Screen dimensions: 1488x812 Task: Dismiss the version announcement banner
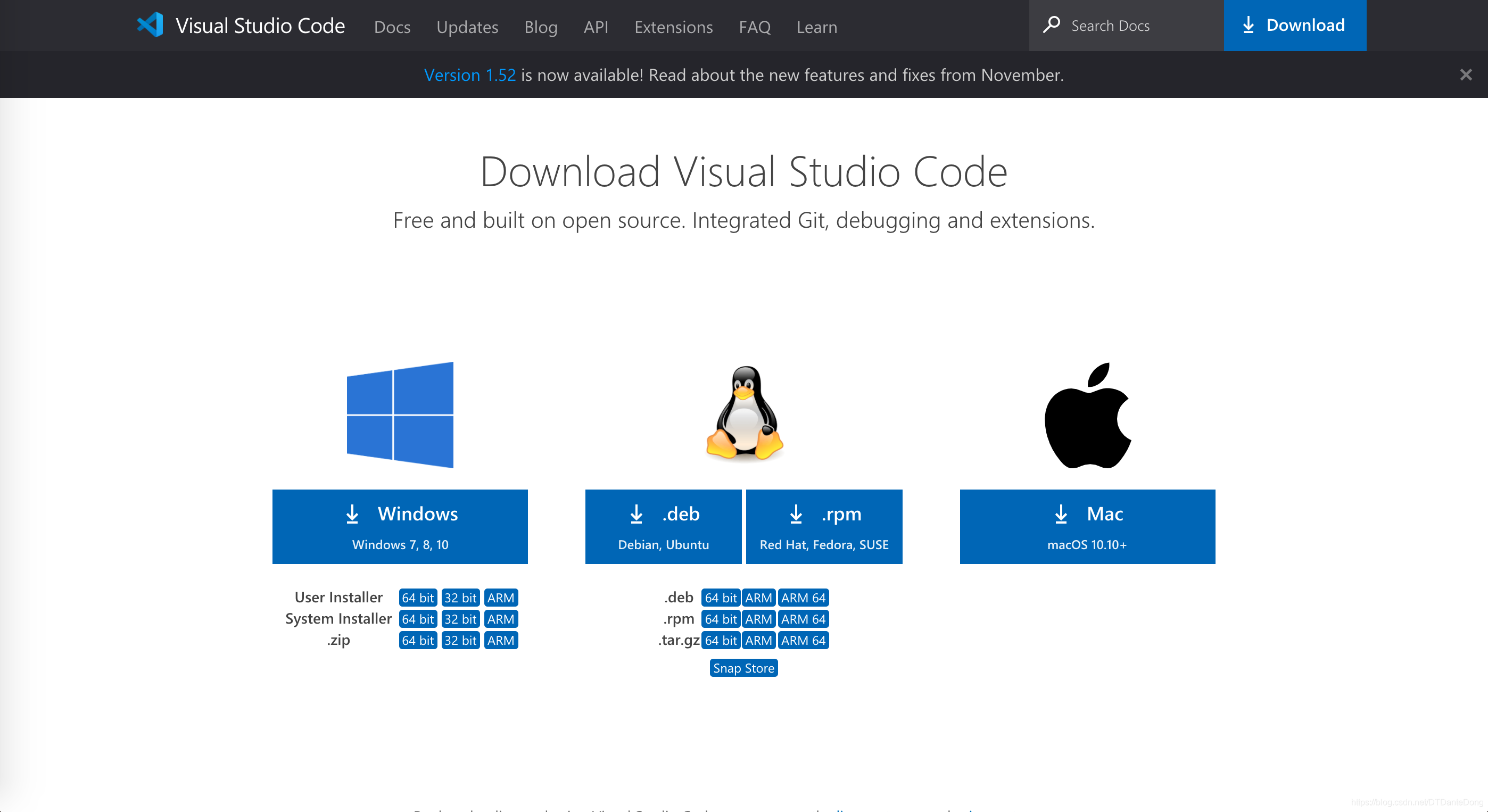click(x=1466, y=74)
